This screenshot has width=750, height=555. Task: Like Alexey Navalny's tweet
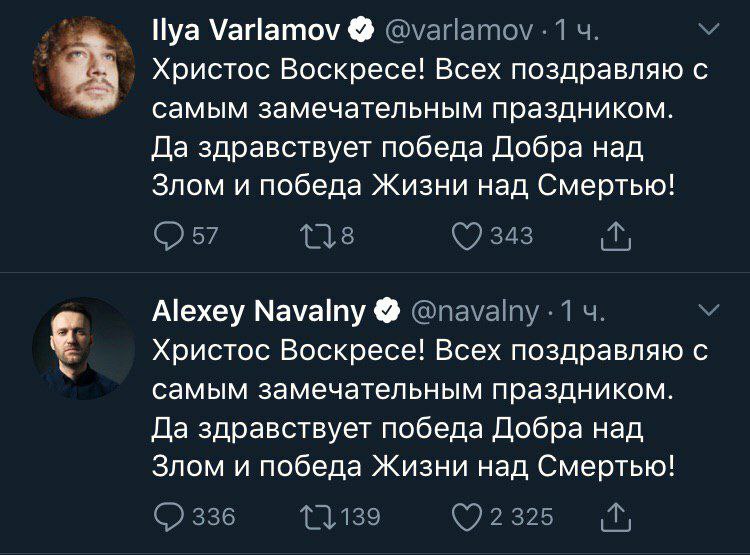pyautogui.click(x=465, y=516)
